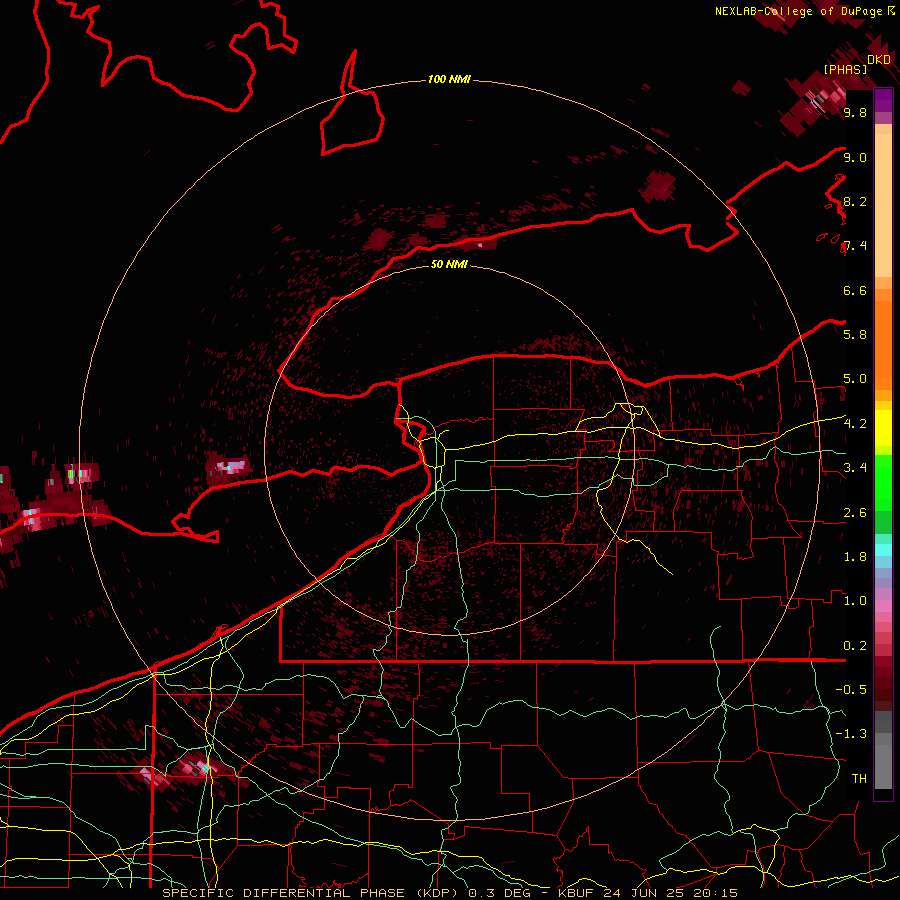Click the 24 JUN 25 date in the caption
The height and width of the screenshot is (900, 900).
click(644, 893)
